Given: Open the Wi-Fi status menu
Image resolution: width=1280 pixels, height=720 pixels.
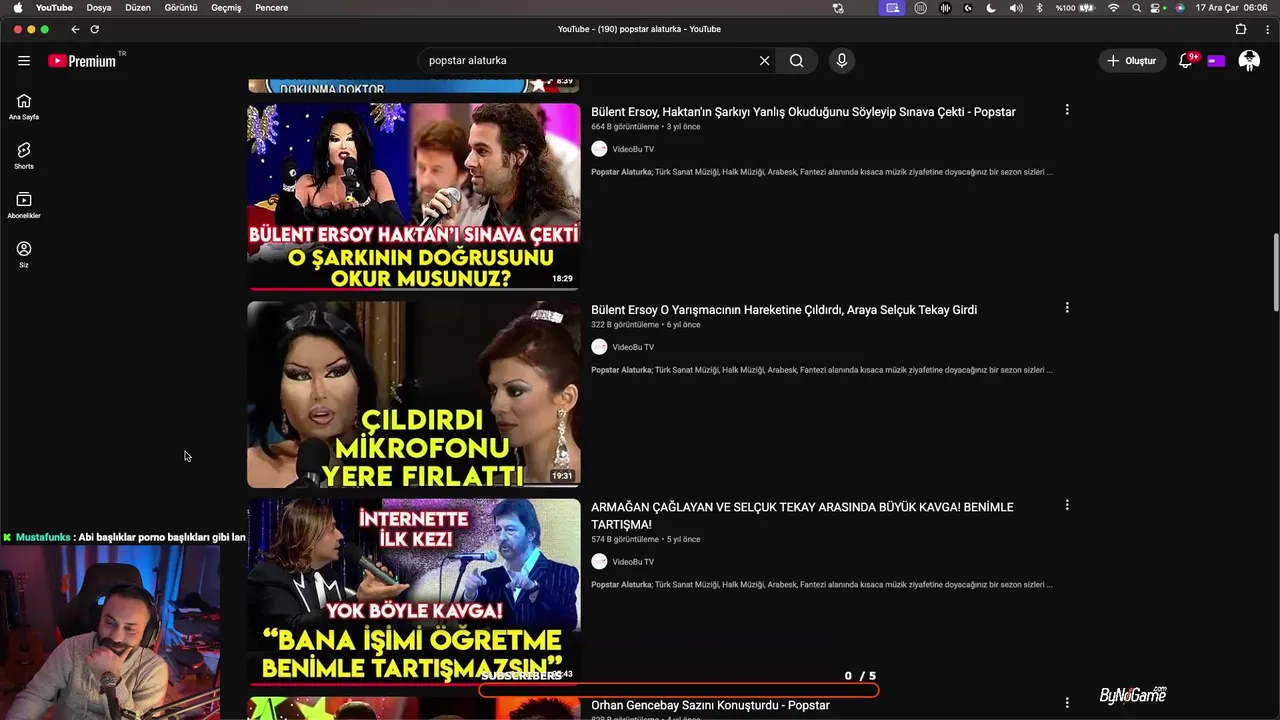Looking at the screenshot, I should [1114, 8].
